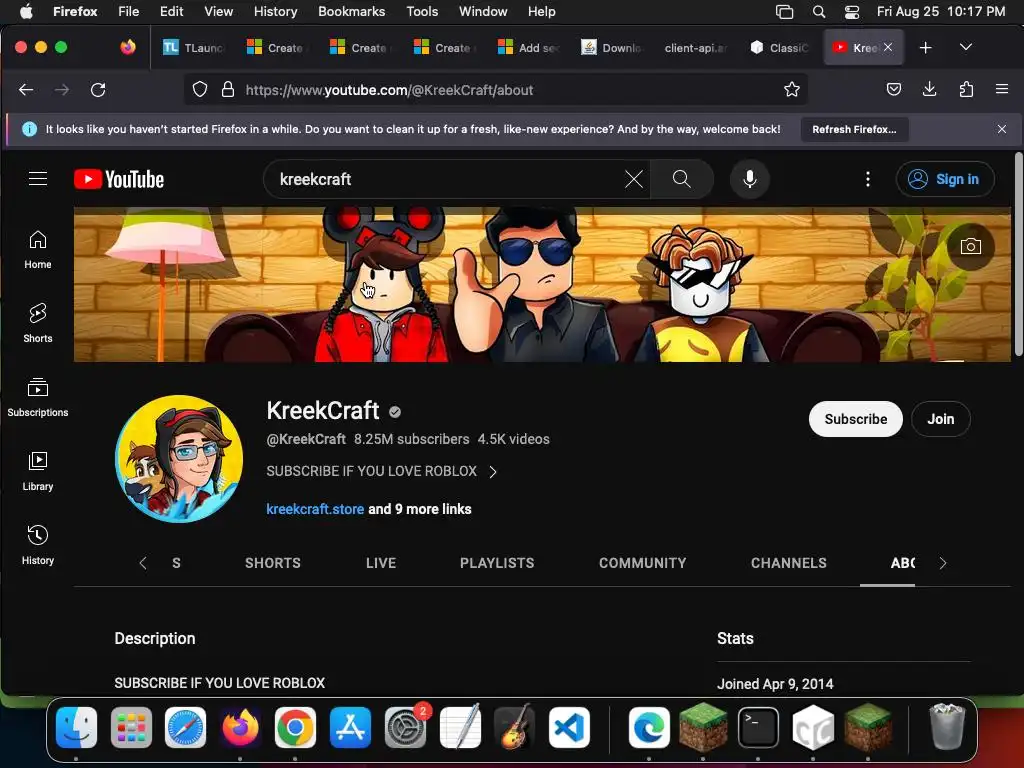1024x768 pixels.
Task: Move channel tabs left with previous arrow
Action: tap(142, 563)
